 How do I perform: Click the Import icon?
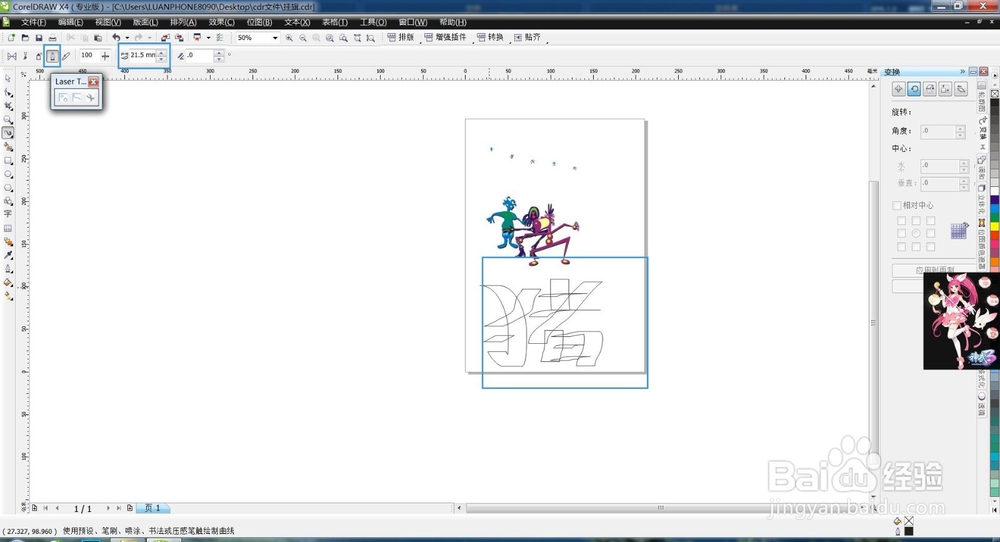pyautogui.click(x=165, y=38)
